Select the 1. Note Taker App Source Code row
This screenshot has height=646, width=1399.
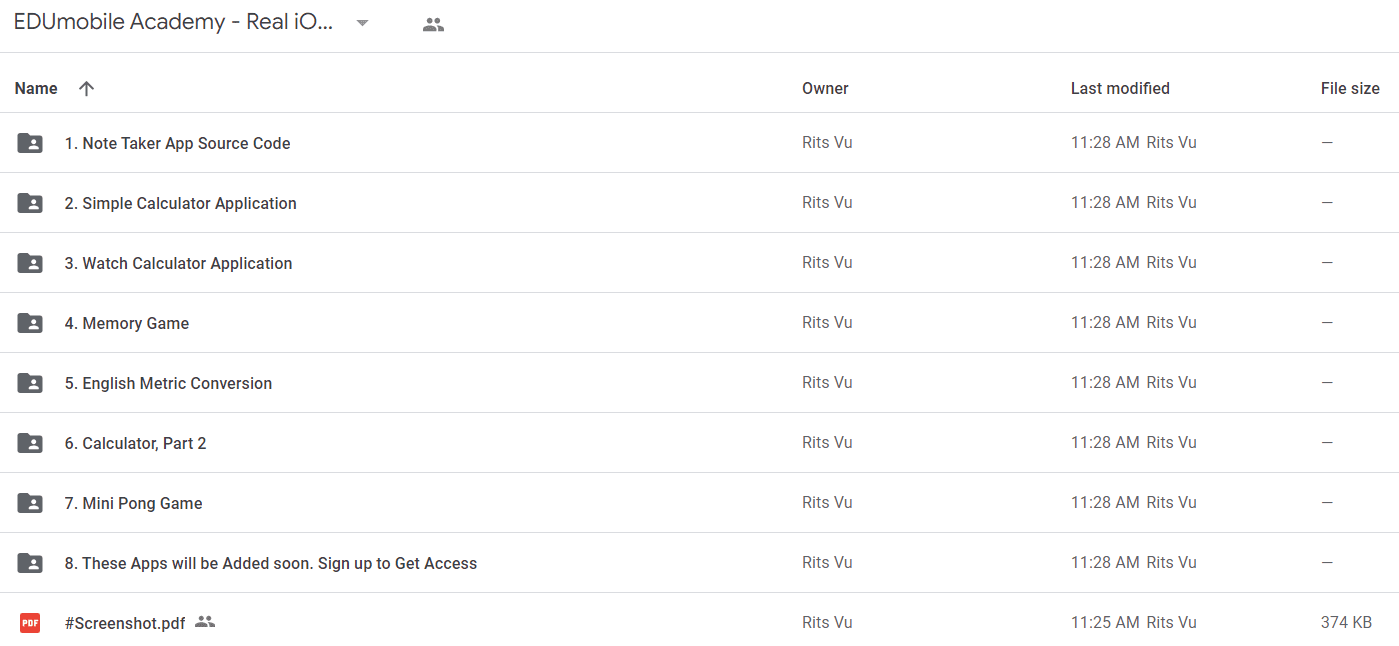(x=699, y=143)
